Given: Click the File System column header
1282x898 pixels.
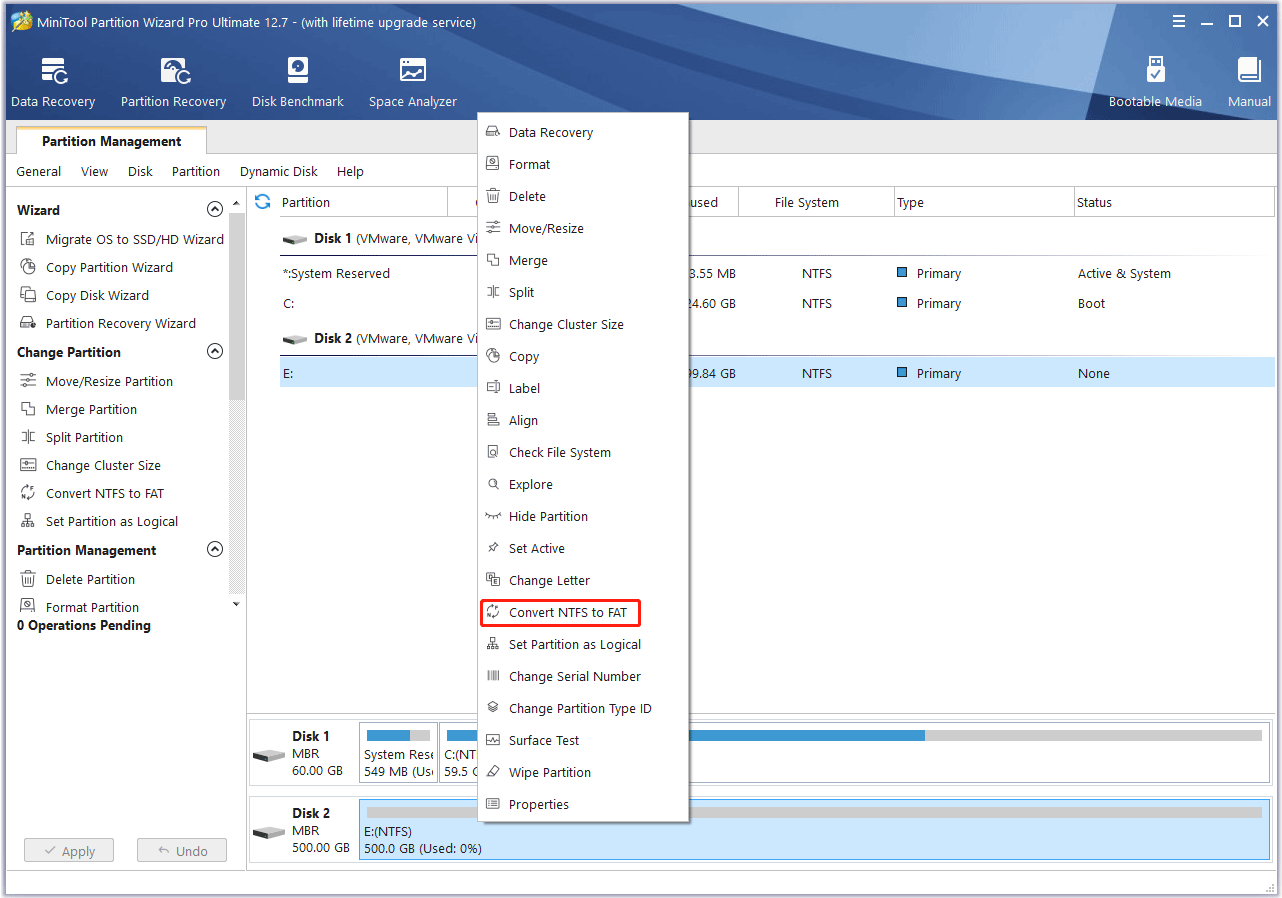Looking at the screenshot, I should tap(816, 202).
